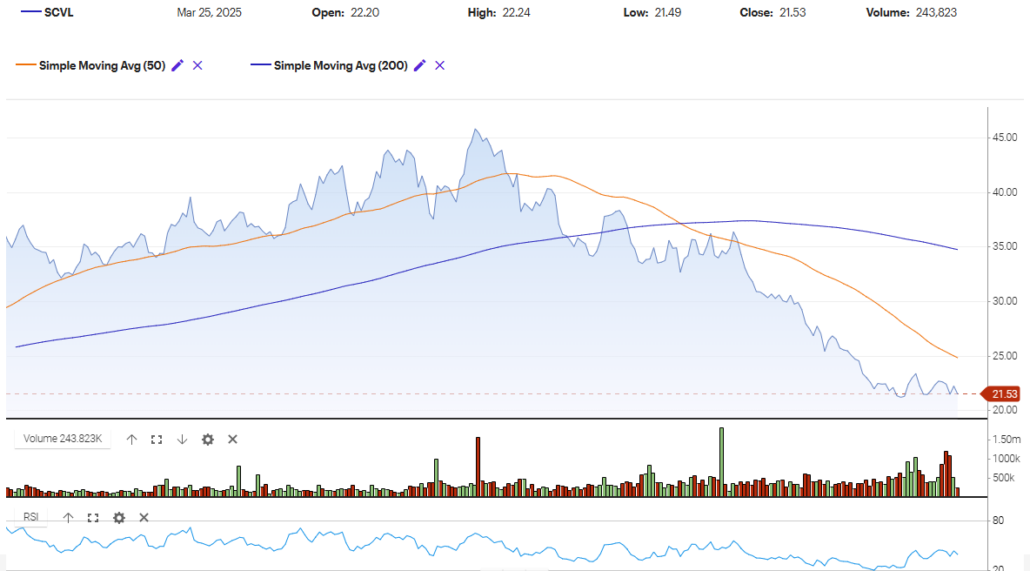Remove the Simple Moving Avg (50) indicator
Viewport: 1030px width, 571px height.
point(197,65)
